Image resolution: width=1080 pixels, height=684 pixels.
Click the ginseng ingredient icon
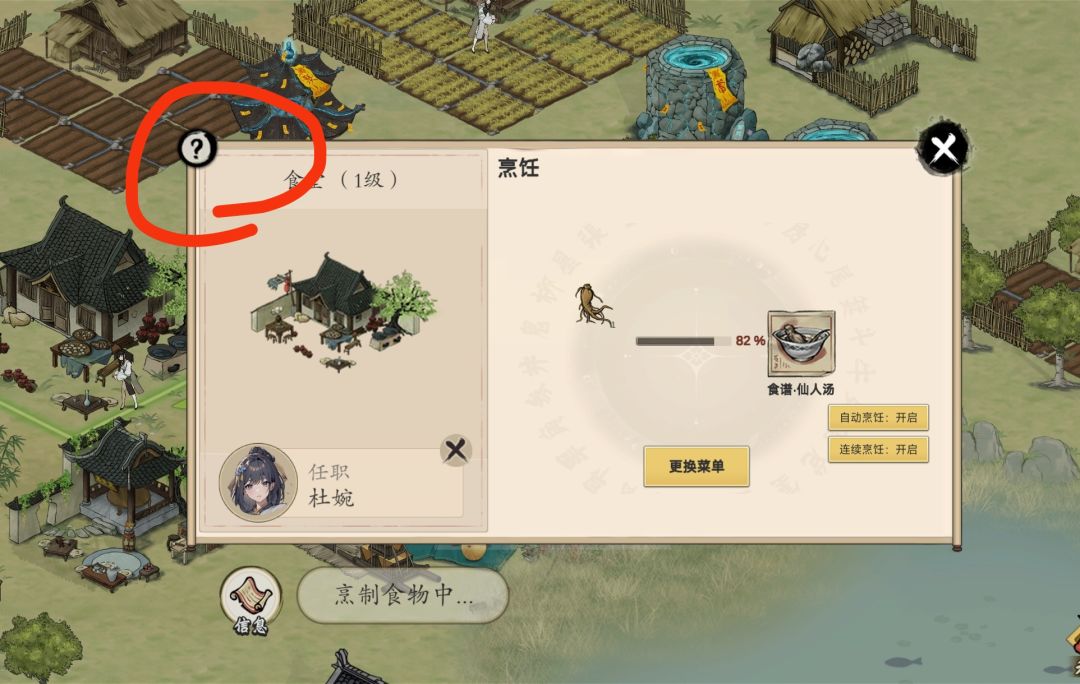(592, 304)
